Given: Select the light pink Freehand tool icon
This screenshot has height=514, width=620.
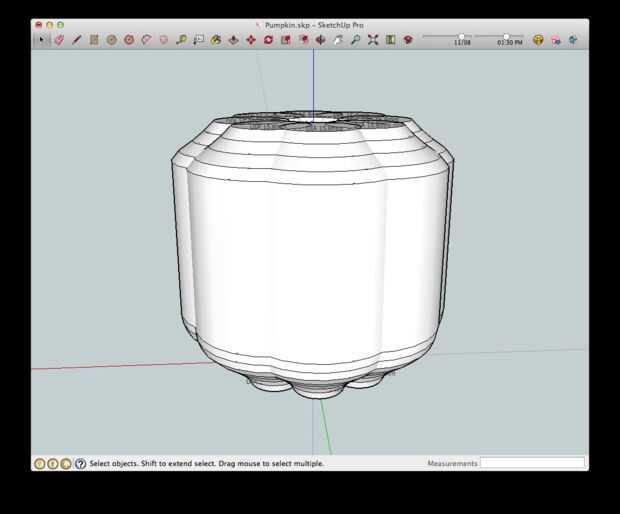Looking at the screenshot, I should click(x=164, y=40).
